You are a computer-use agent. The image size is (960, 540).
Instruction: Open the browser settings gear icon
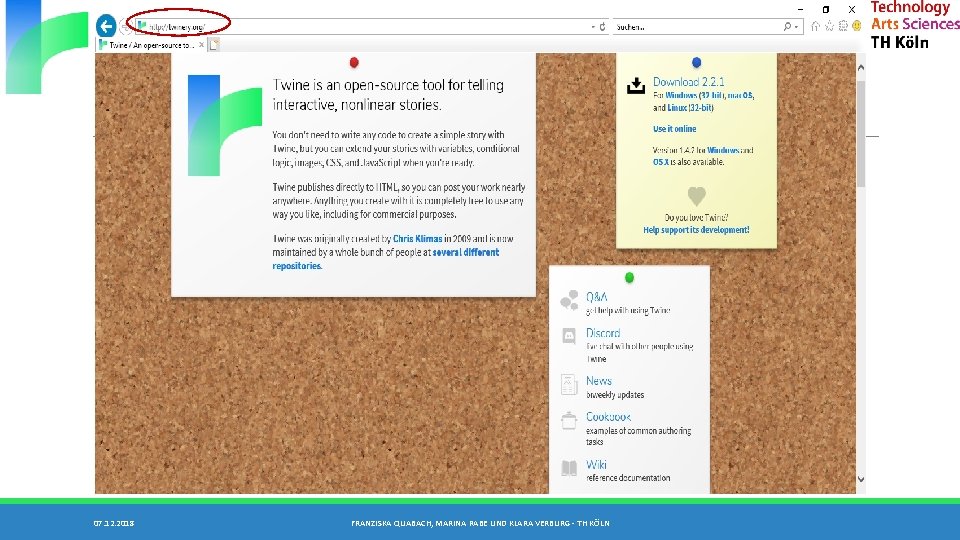point(843,26)
